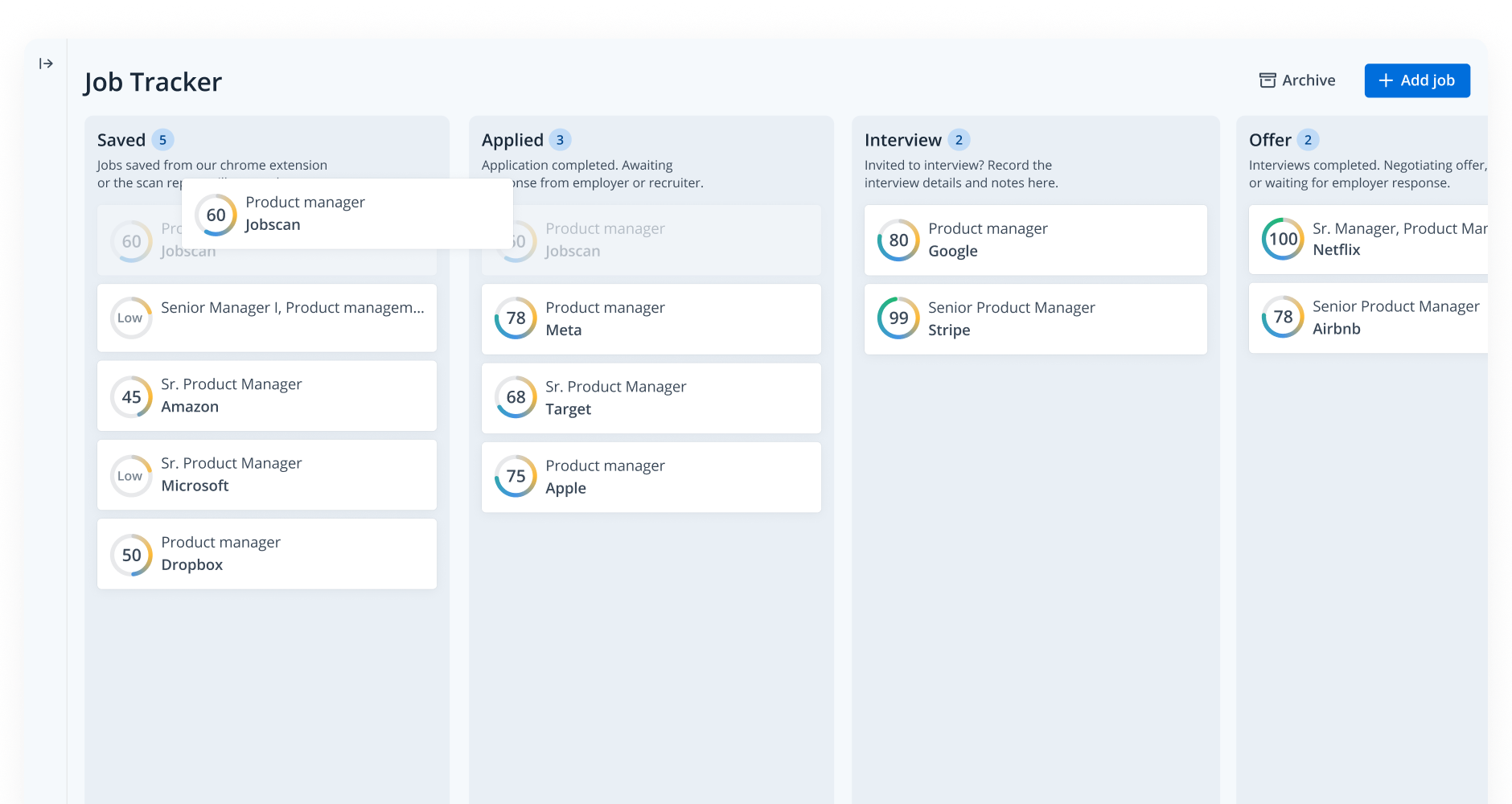This screenshot has width=1512, height=804.
Task: Click the 45 score ring for Amazon
Action: pos(131,397)
